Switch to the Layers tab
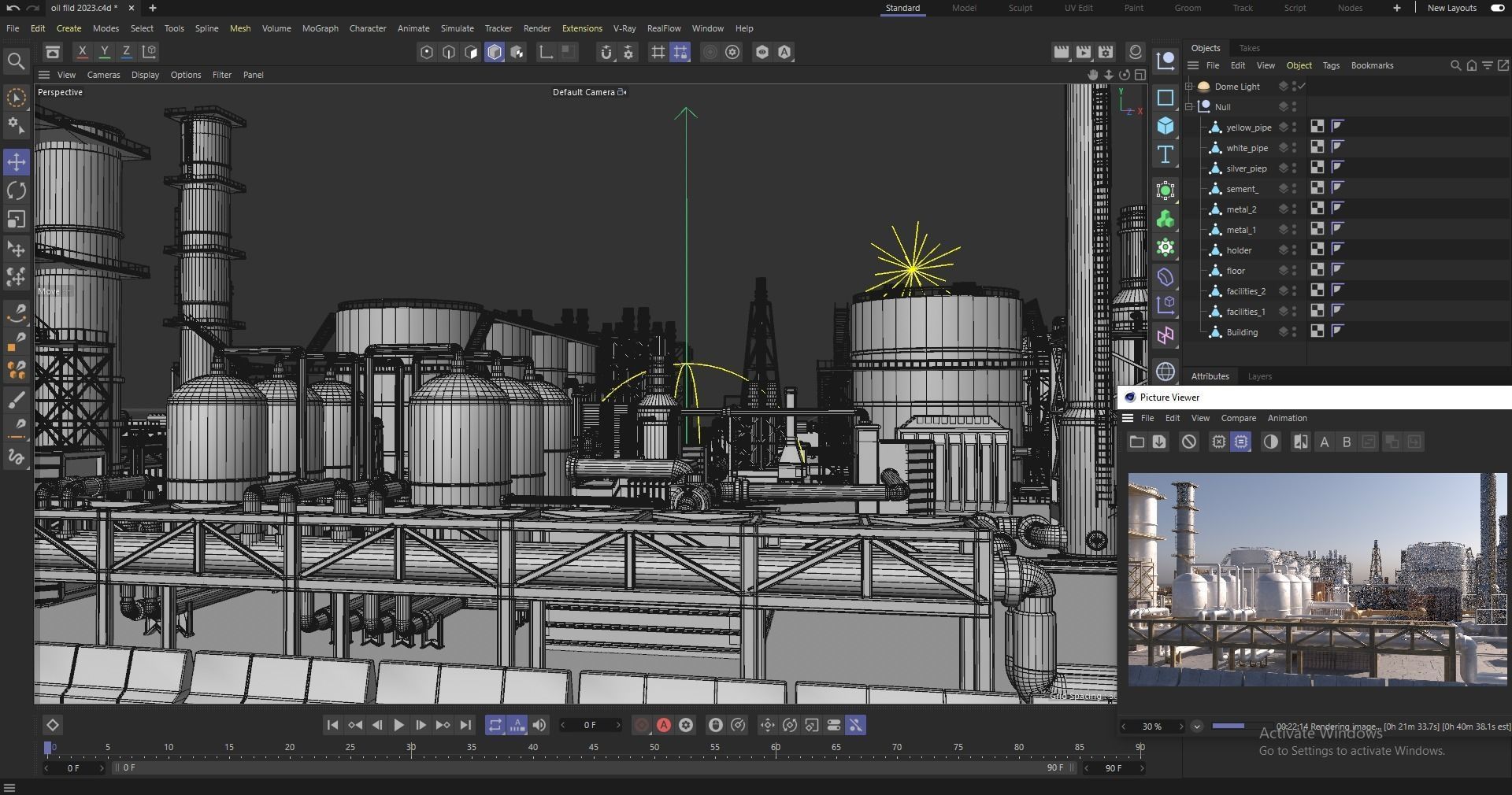1512x795 pixels. click(x=1259, y=376)
